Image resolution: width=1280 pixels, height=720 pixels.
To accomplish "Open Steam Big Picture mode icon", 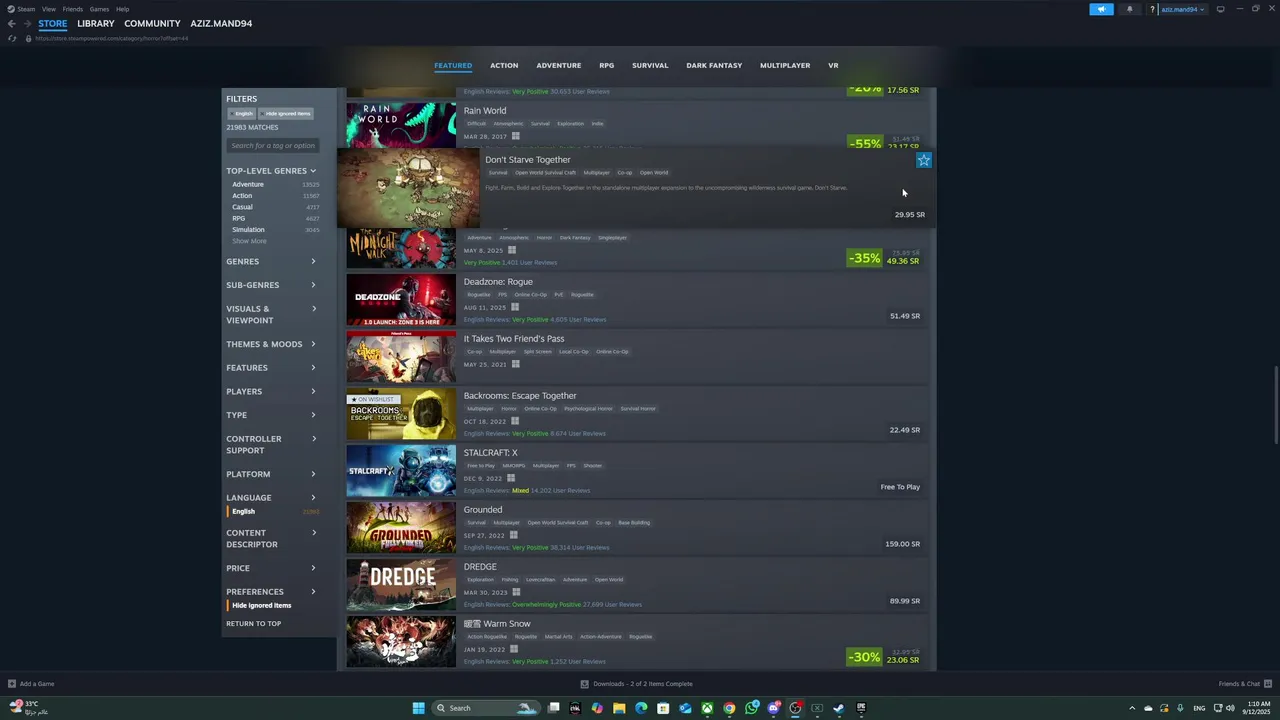I will click(x=1220, y=9).
